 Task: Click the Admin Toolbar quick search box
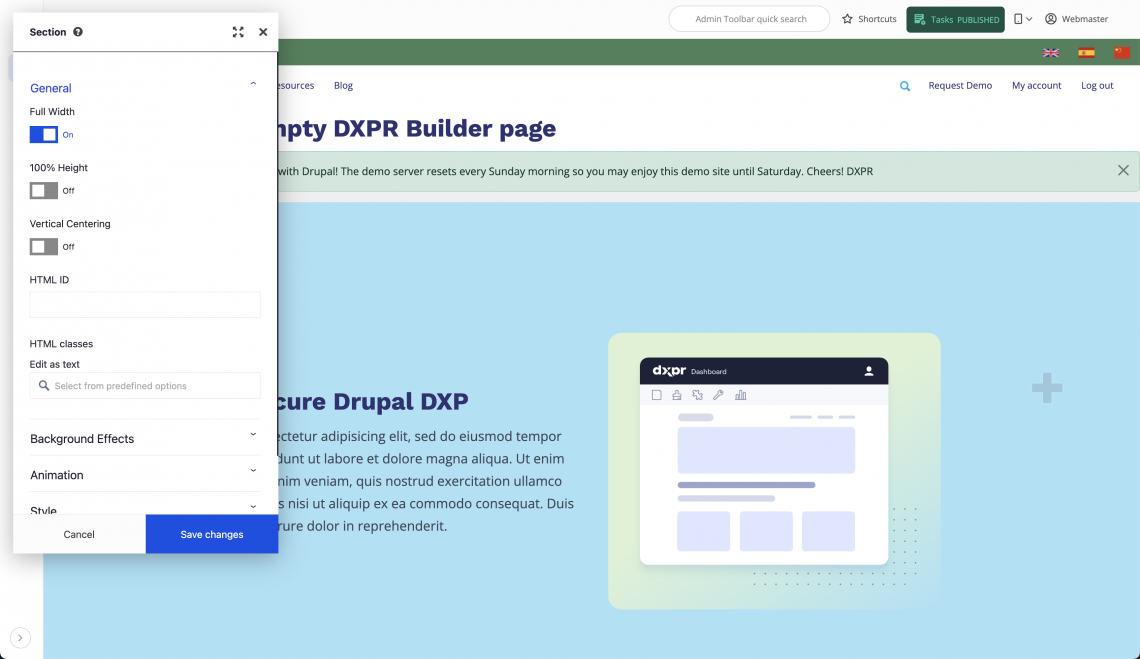(749, 19)
